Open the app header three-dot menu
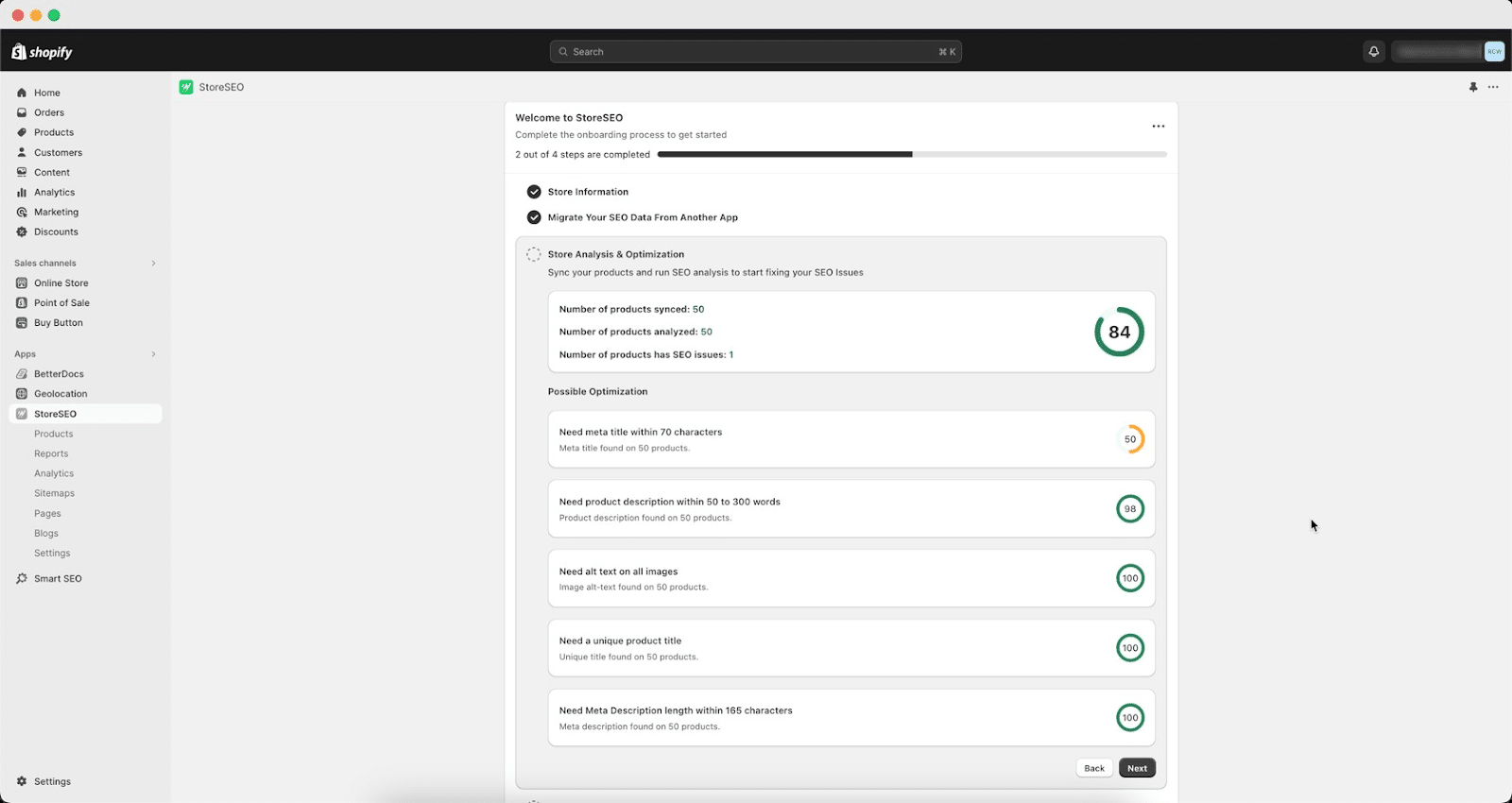The image size is (1512, 803). pos(1493,87)
